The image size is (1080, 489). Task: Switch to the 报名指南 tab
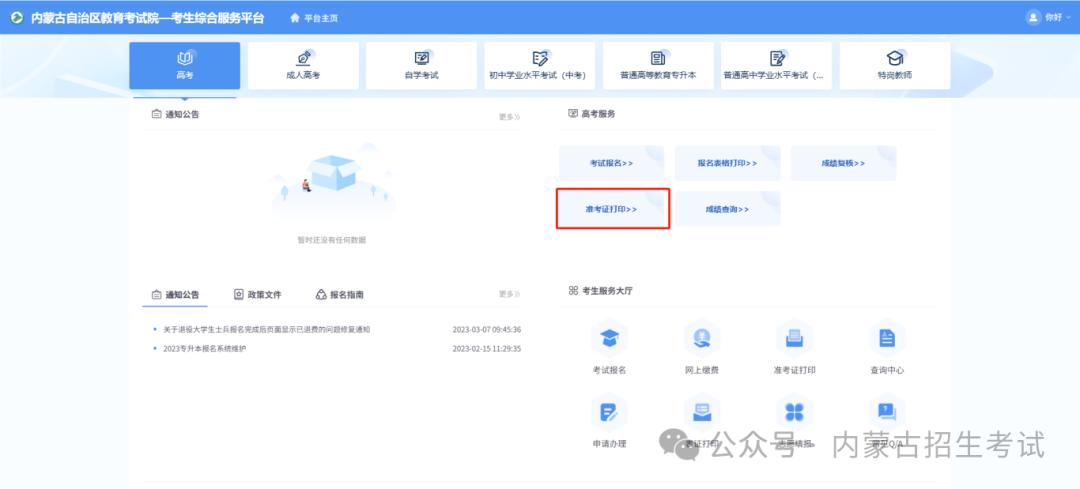[340, 294]
